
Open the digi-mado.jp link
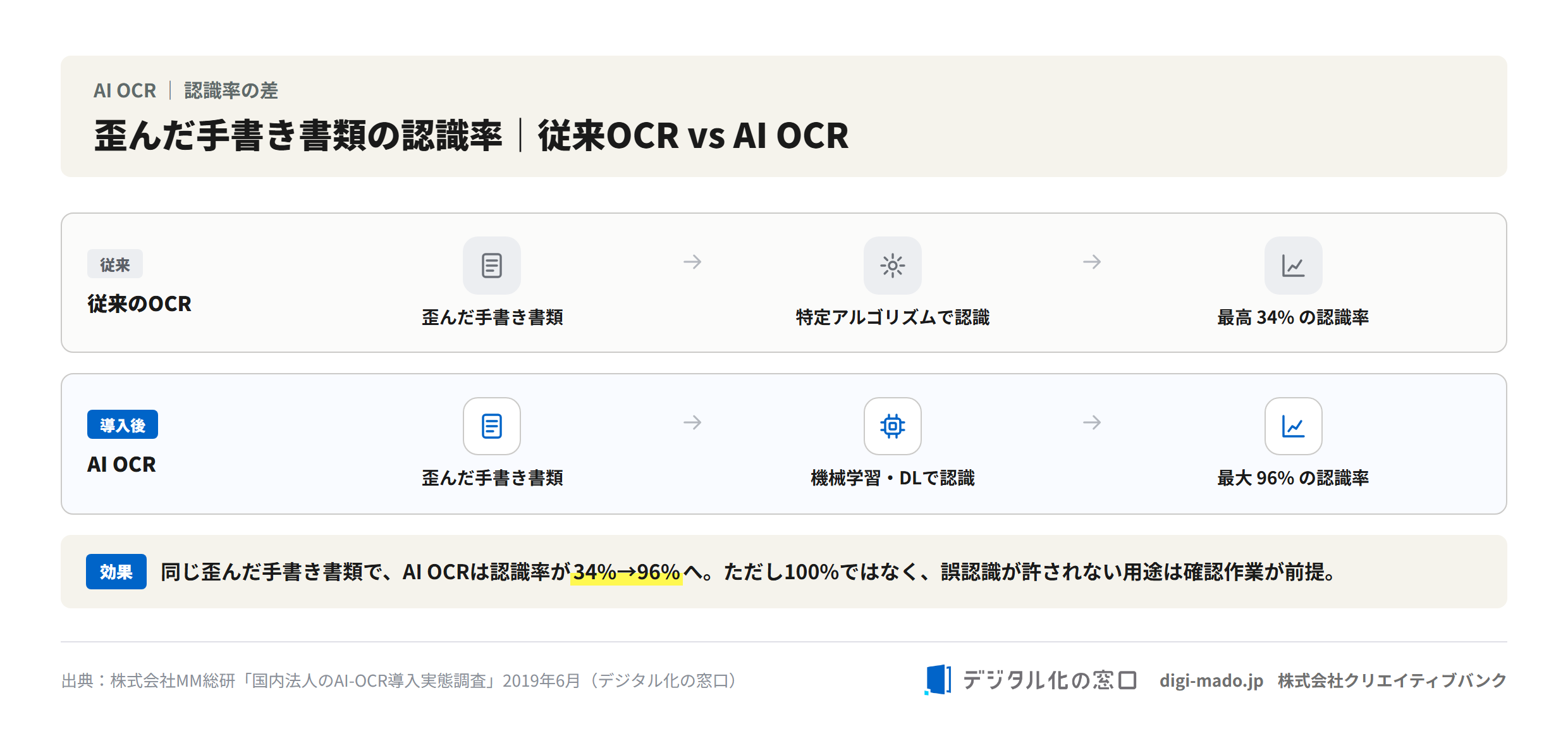(x=1211, y=680)
